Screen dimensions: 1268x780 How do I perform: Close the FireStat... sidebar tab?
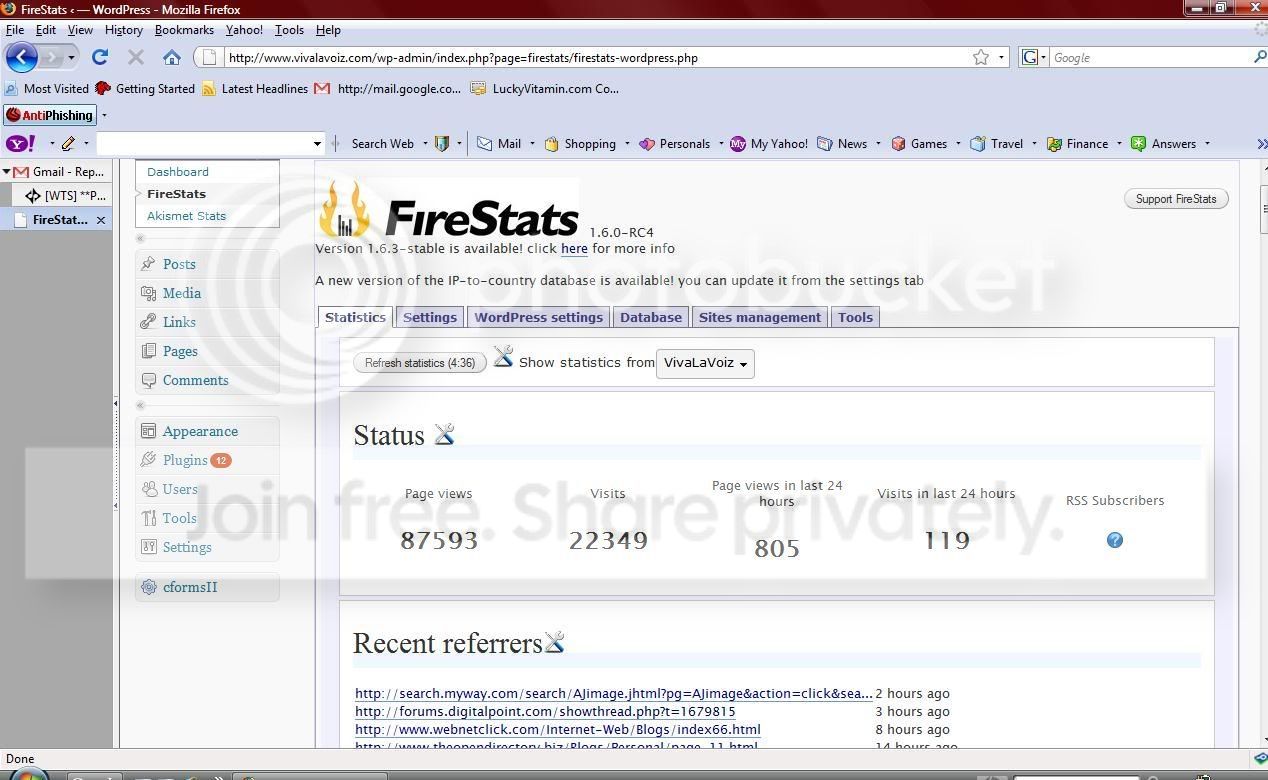[101, 220]
